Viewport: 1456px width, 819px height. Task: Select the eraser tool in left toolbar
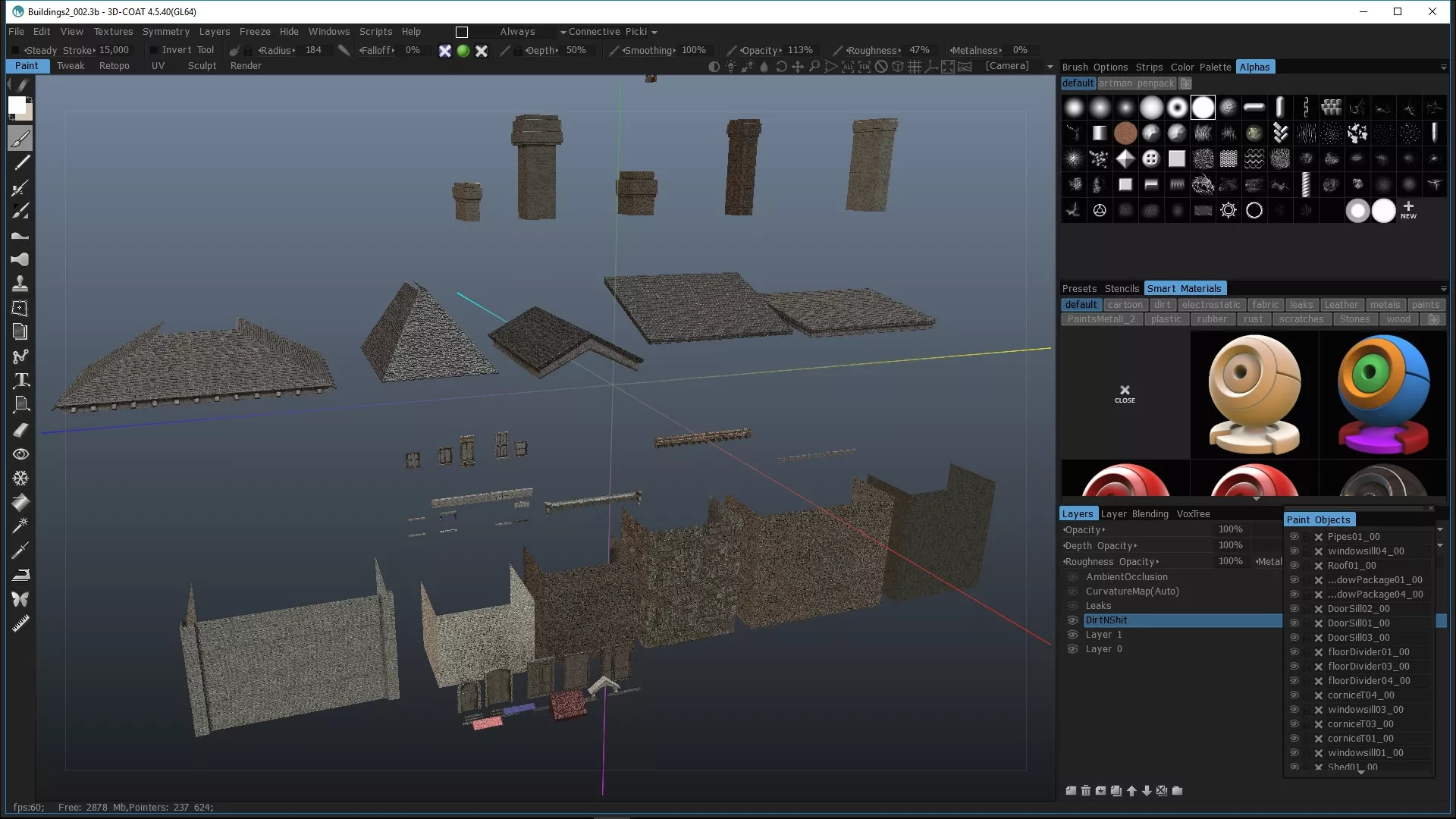20,430
